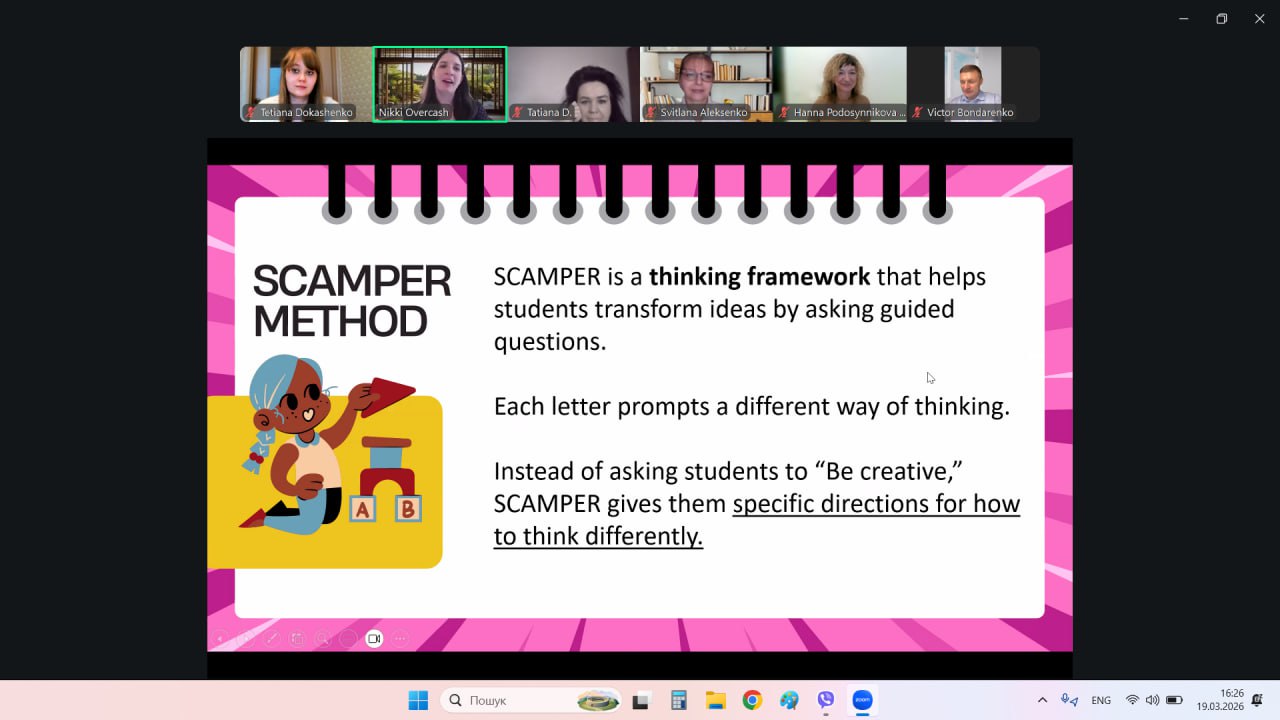The height and width of the screenshot is (720, 1280).
Task: Click the Task View icon in taskbar
Action: point(641,700)
